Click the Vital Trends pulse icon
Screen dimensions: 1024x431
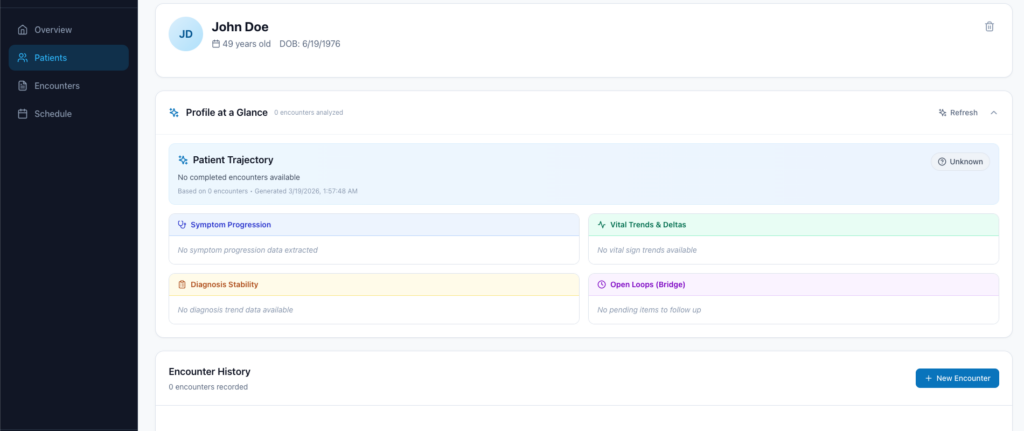pos(602,225)
